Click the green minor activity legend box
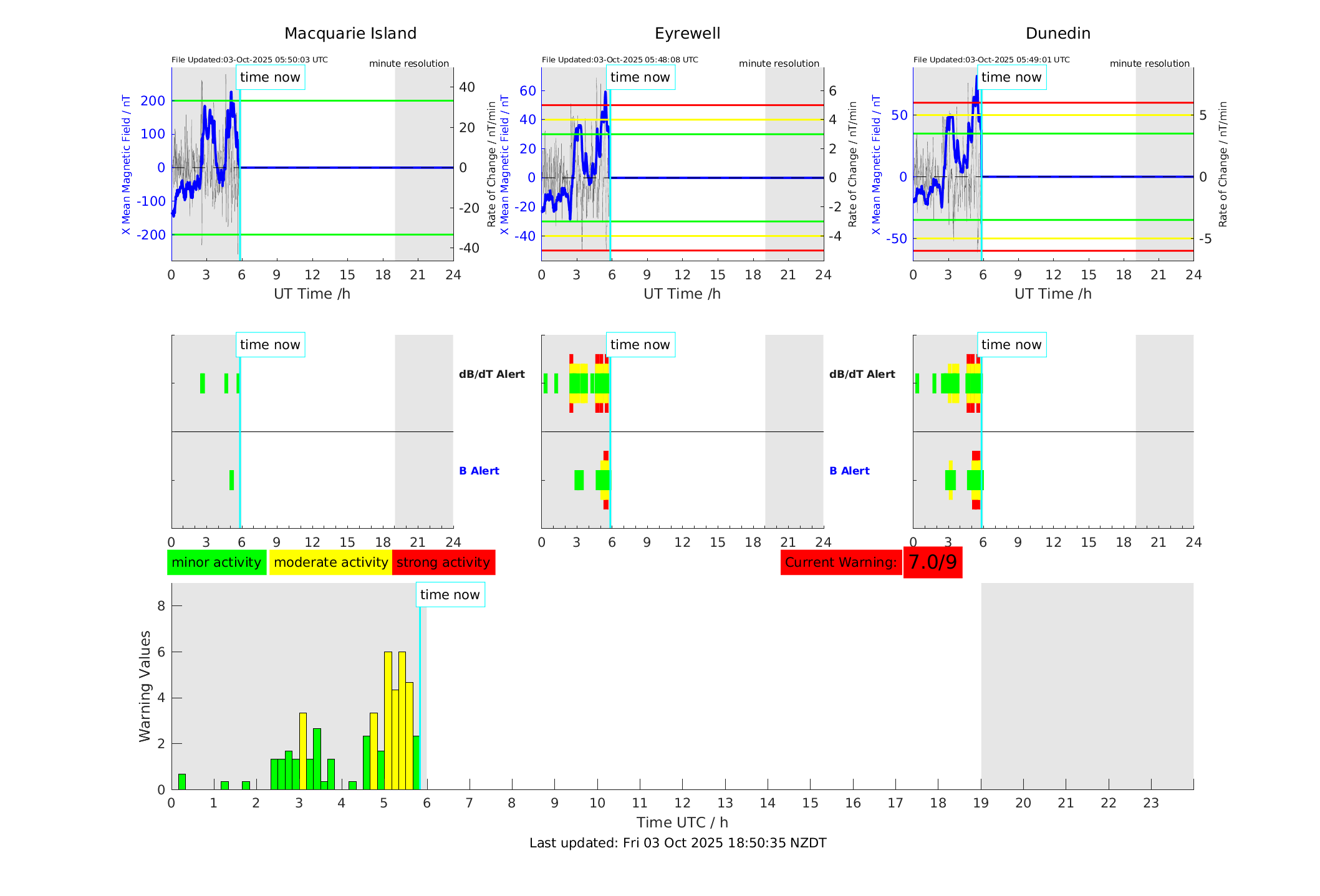Viewport: 1320px width, 896px height. pos(216,562)
